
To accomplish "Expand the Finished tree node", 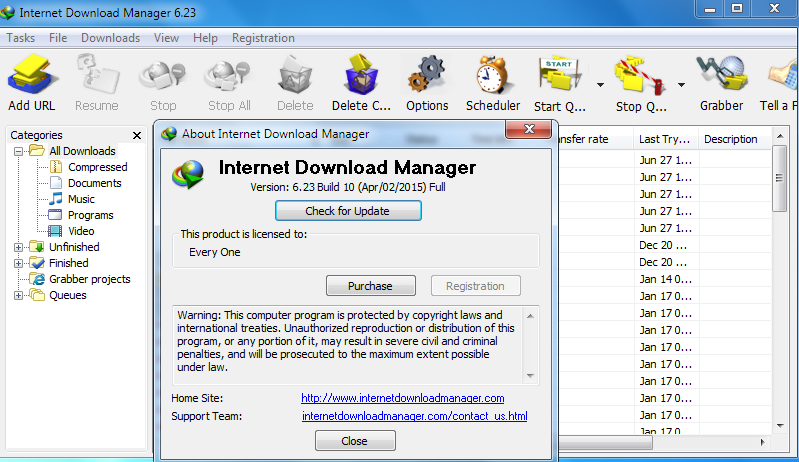I will (18, 263).
